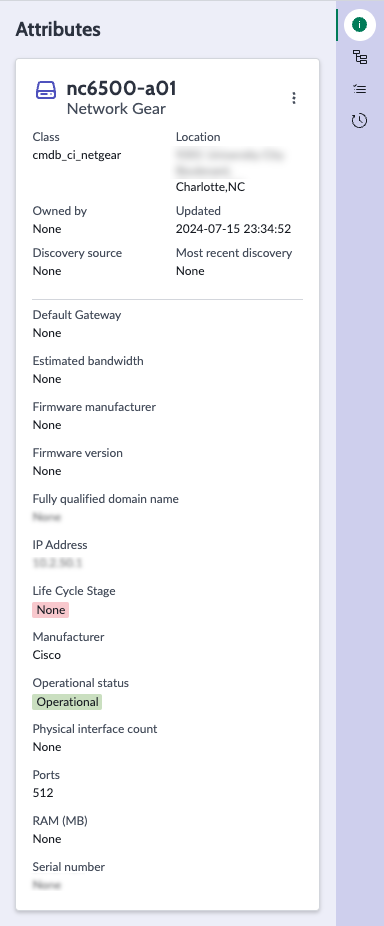Image resolution: width=384 pixels, height=926 pixels.
Task: Click the Estimated bandwidth label
Action: pyautogui.click(x=88, y=361)
